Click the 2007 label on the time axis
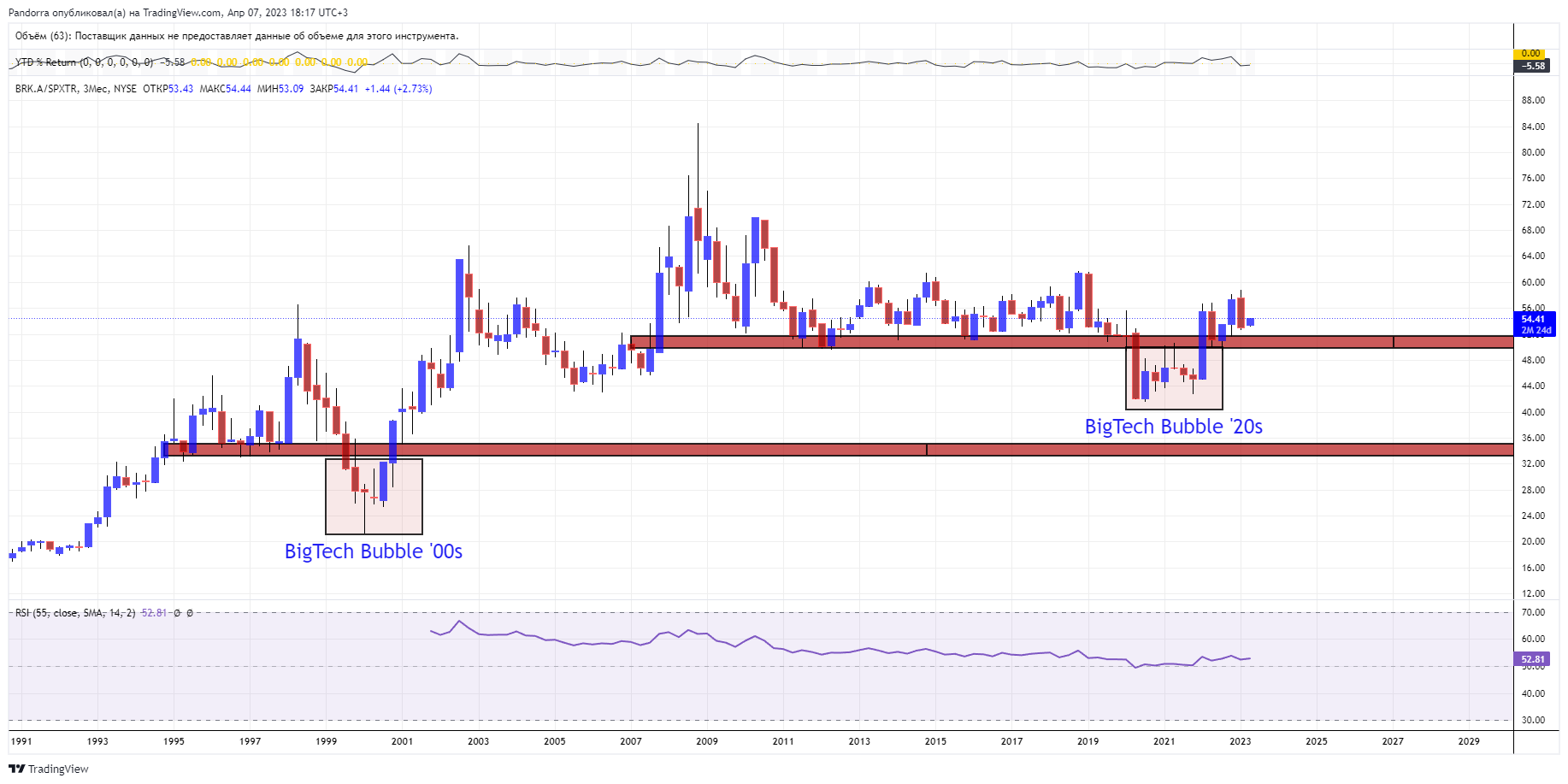1568x784 pixels. coord(631,741)
